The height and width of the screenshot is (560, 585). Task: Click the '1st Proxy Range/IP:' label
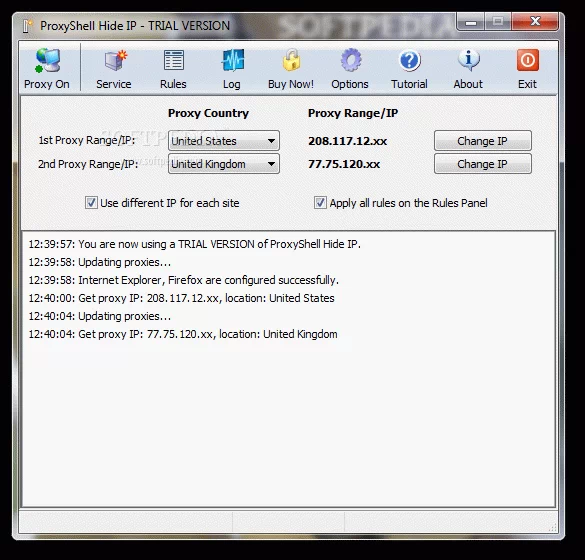pyautogui.click(x=87, y=140)
